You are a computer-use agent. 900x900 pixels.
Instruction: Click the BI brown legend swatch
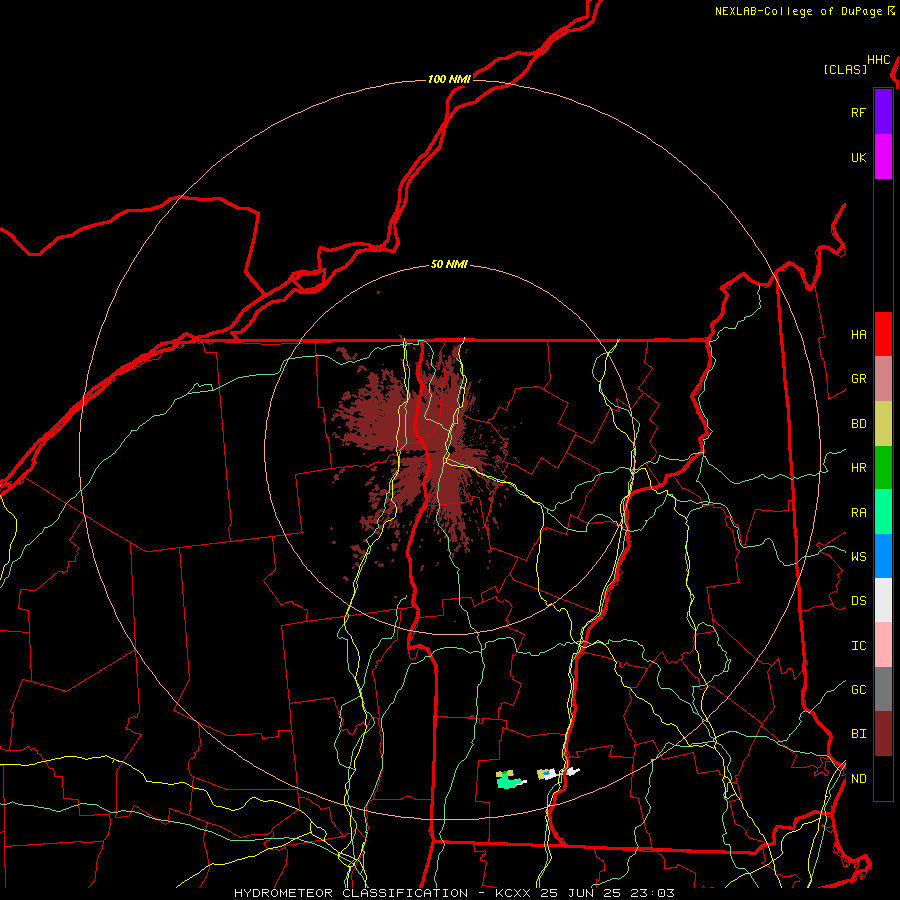883,734
